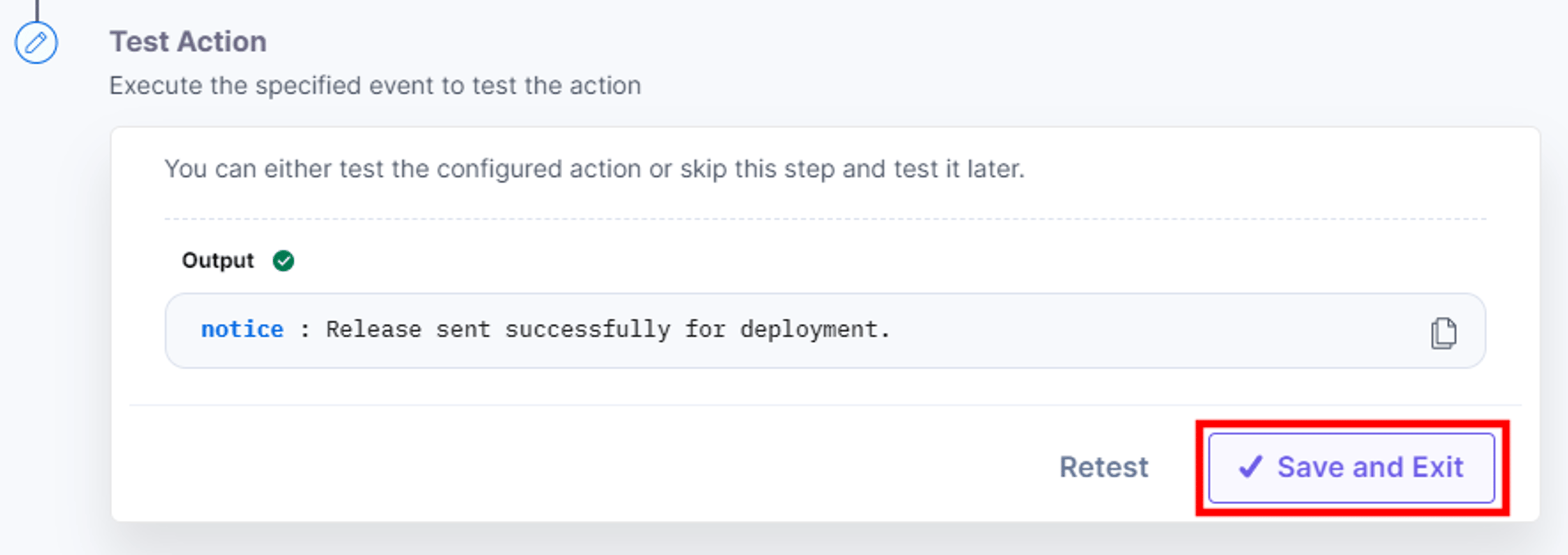Image resolution: width=1568 pixels, height=555 pixels.
Task: Click the checkmark icon inside Save and Exit
Action: coord(1251,467)
